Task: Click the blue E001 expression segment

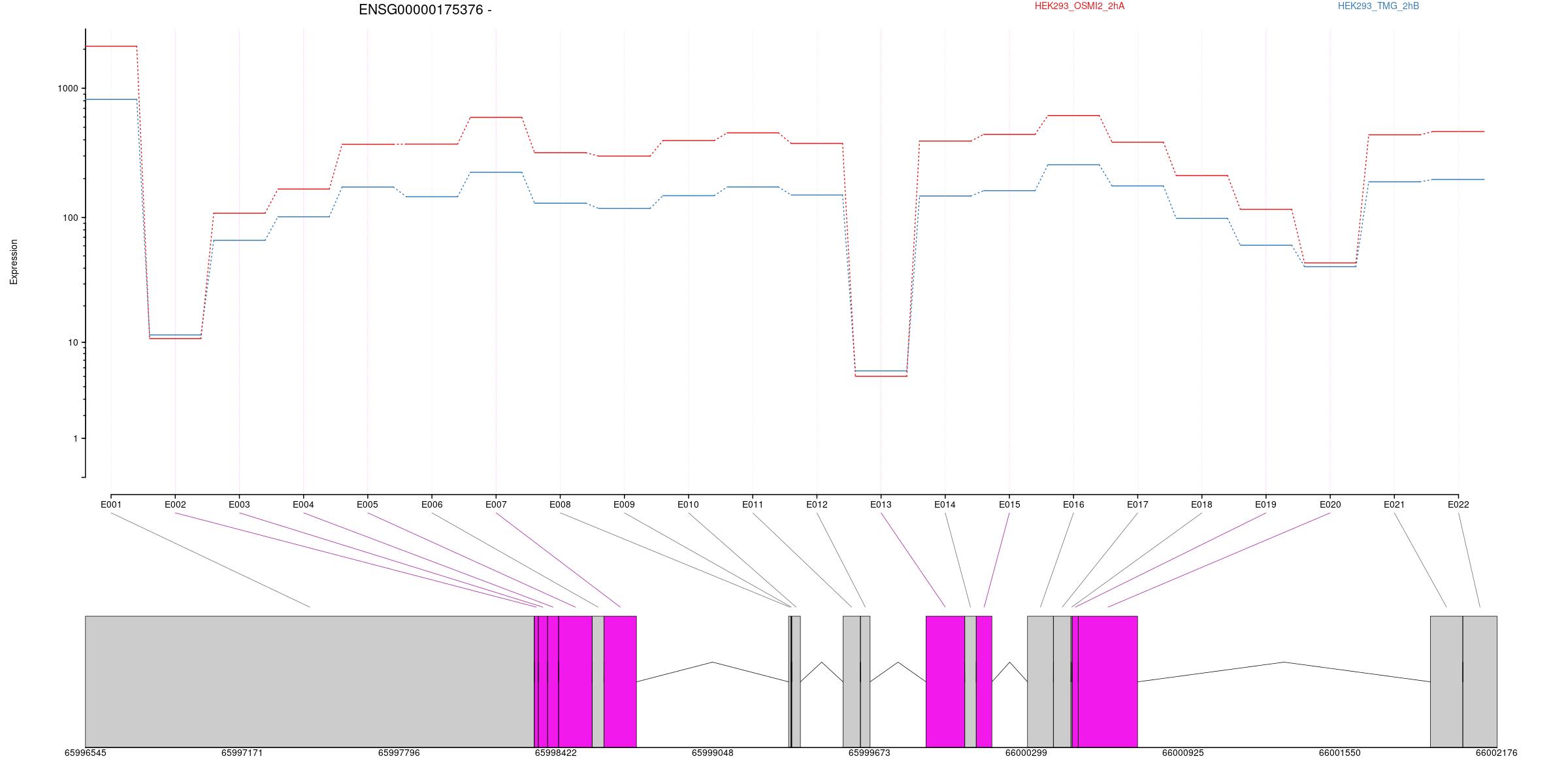Action: (111, 99)
